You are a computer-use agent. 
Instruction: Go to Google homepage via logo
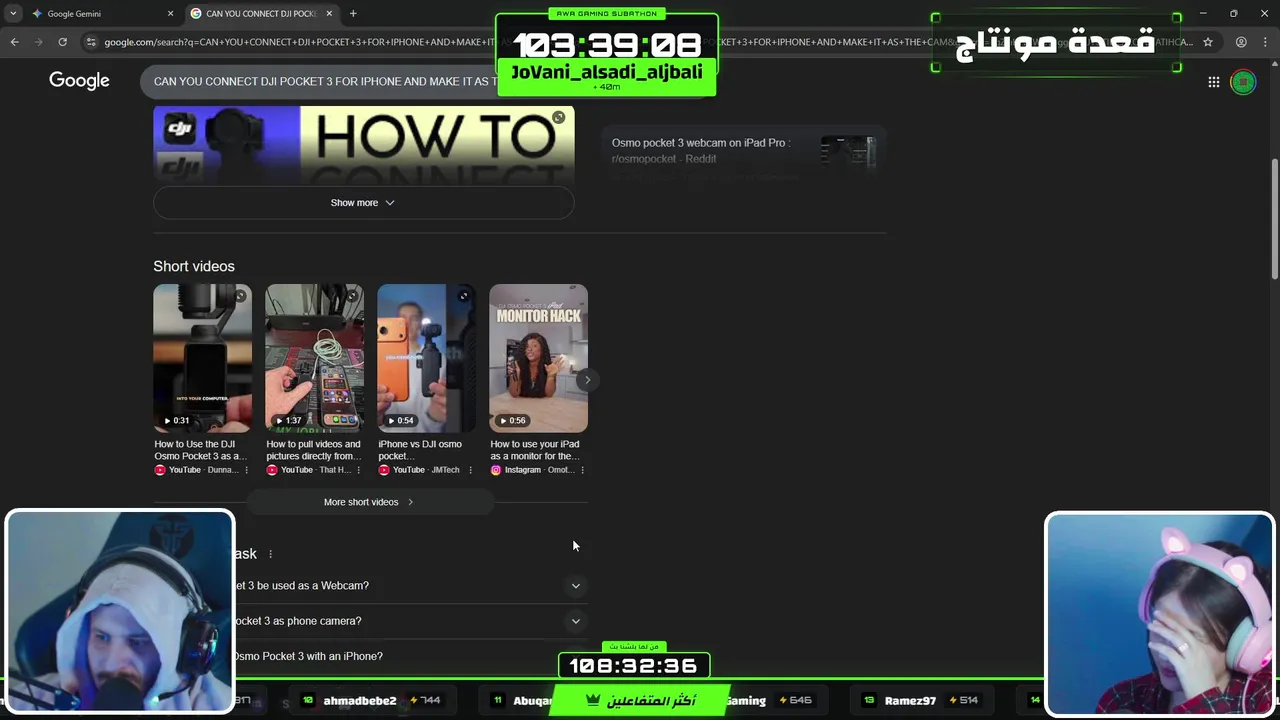click(x=79, y=81)
